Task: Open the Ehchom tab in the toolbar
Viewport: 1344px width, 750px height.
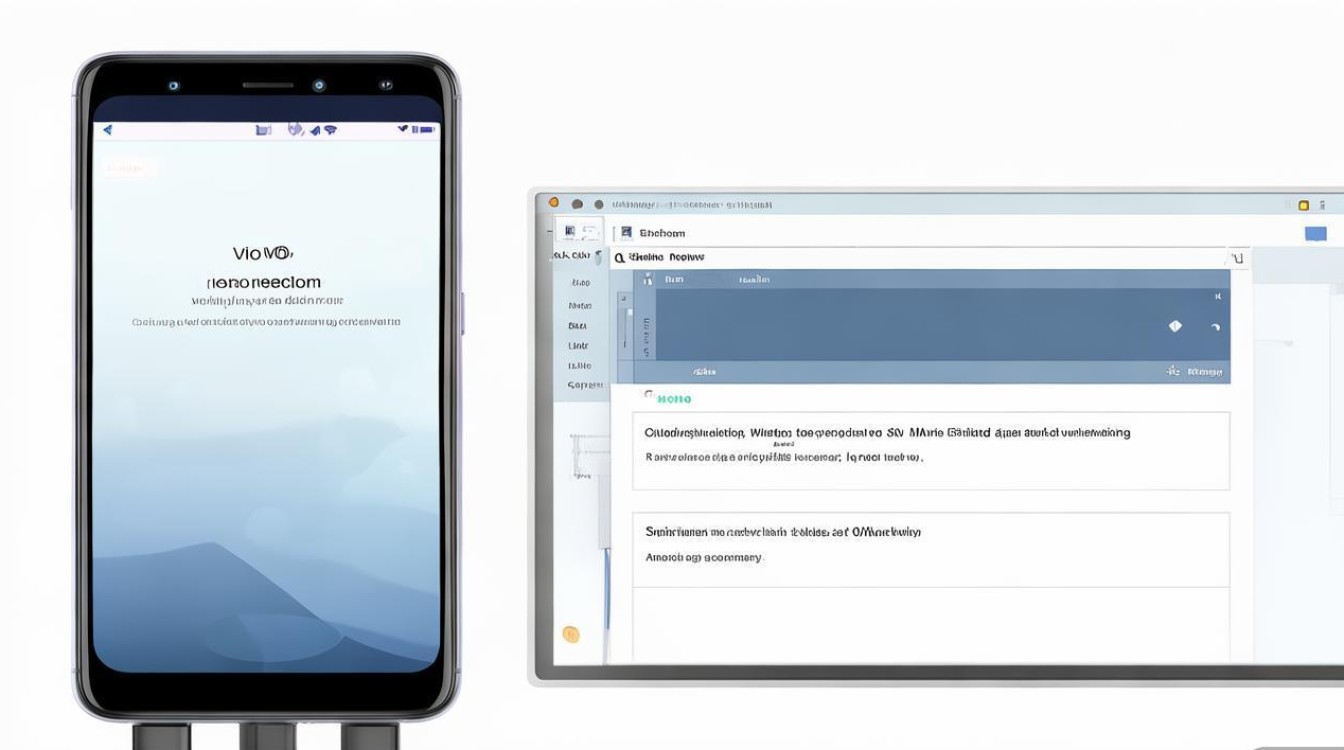Action: point(662,233)
